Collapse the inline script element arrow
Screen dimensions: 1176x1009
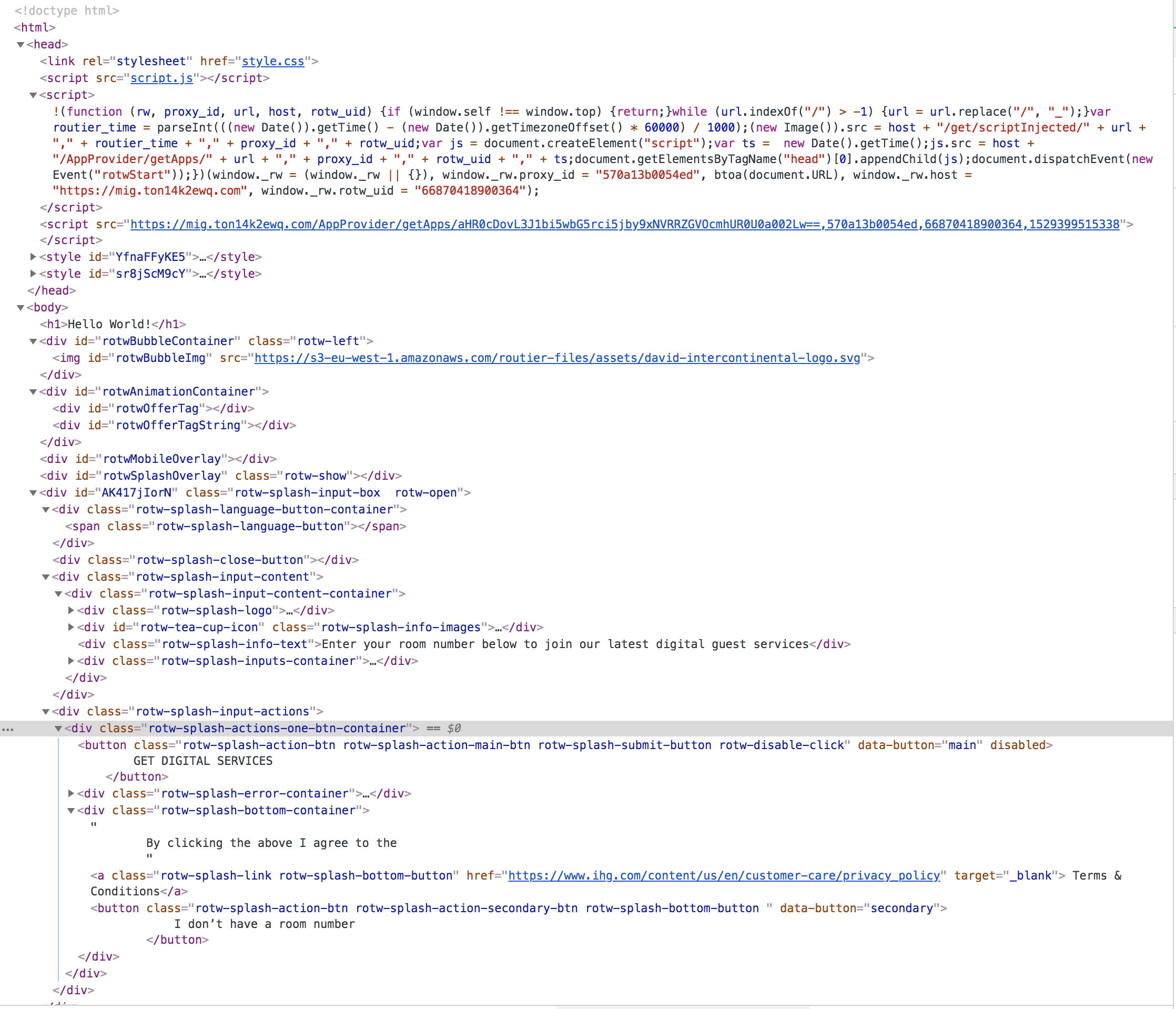(34, 95)
